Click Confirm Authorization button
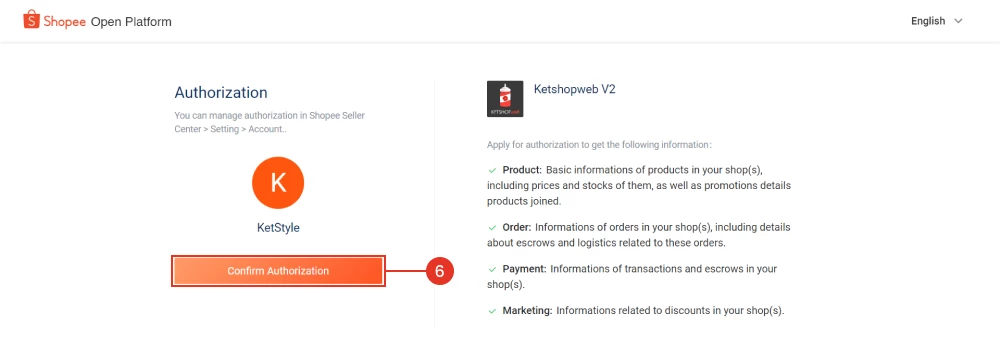The width and height of the screenshot is (1000, 362). pyautogui.click(x=278, y=271)
